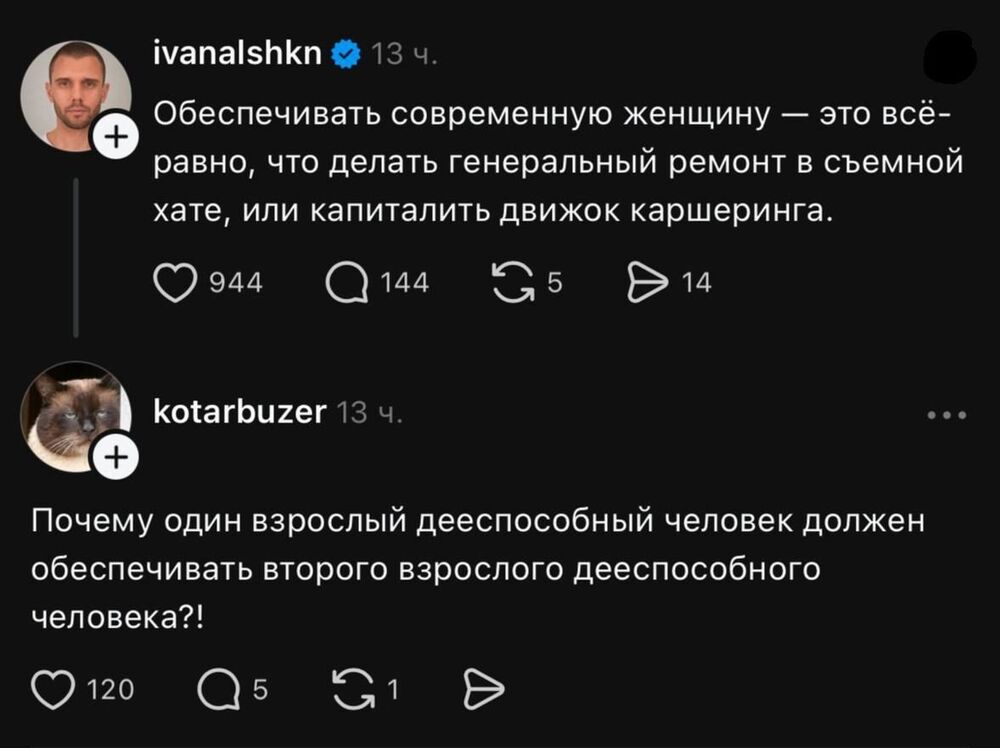Open comments on kotarbuzer reply
The height and width of the screenshot is (748, 1000).
(219, 690)
